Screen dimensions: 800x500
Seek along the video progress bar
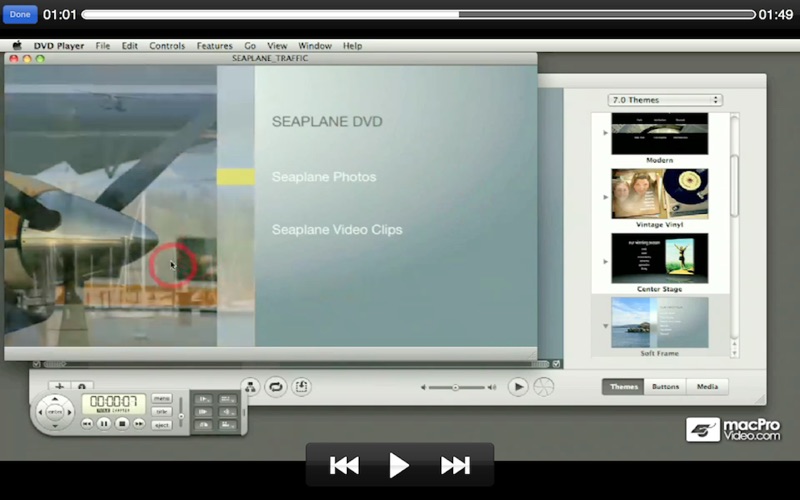tap(418, 15)
